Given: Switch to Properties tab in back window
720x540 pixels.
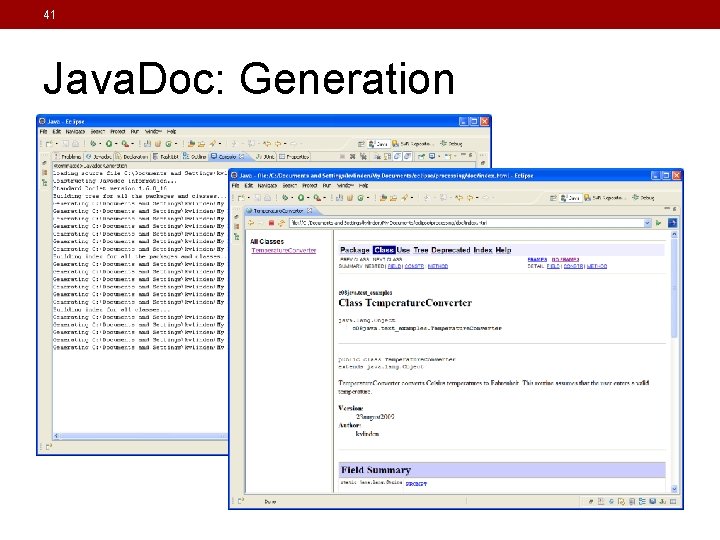Looking at the screenshot, I should pyautogui.click(x=294, y=157).
